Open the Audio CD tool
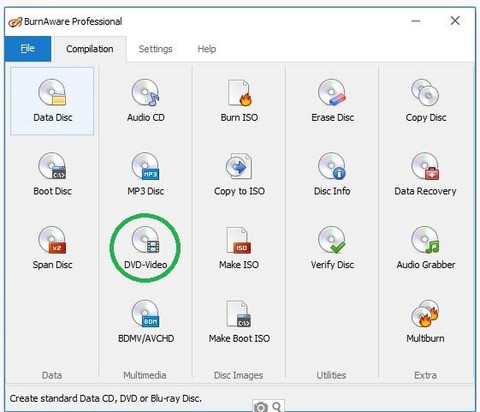Image resolution: width=480 pixels, height=412 pixels. tap(146, 101)
